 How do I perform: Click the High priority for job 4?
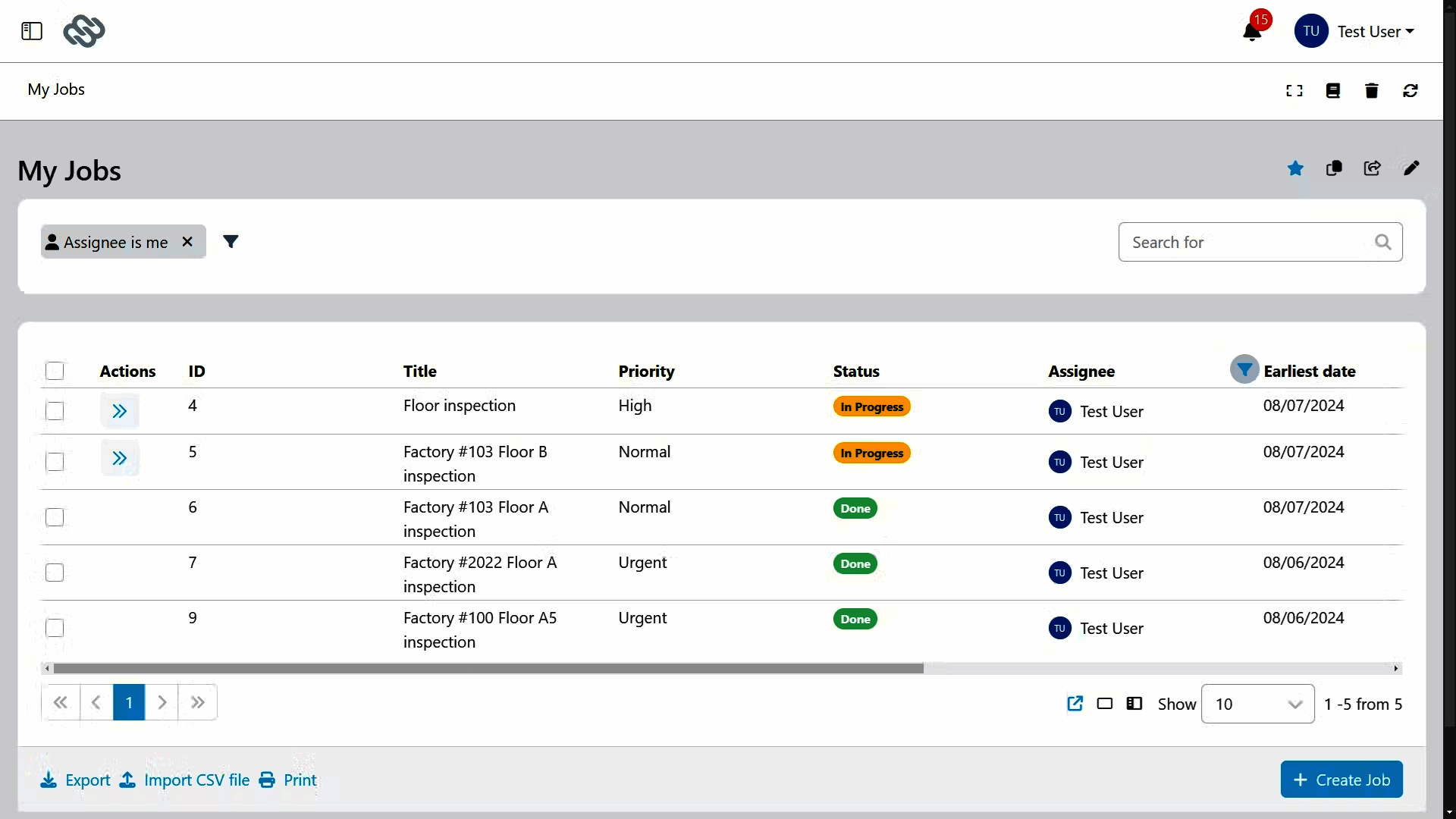635,406
